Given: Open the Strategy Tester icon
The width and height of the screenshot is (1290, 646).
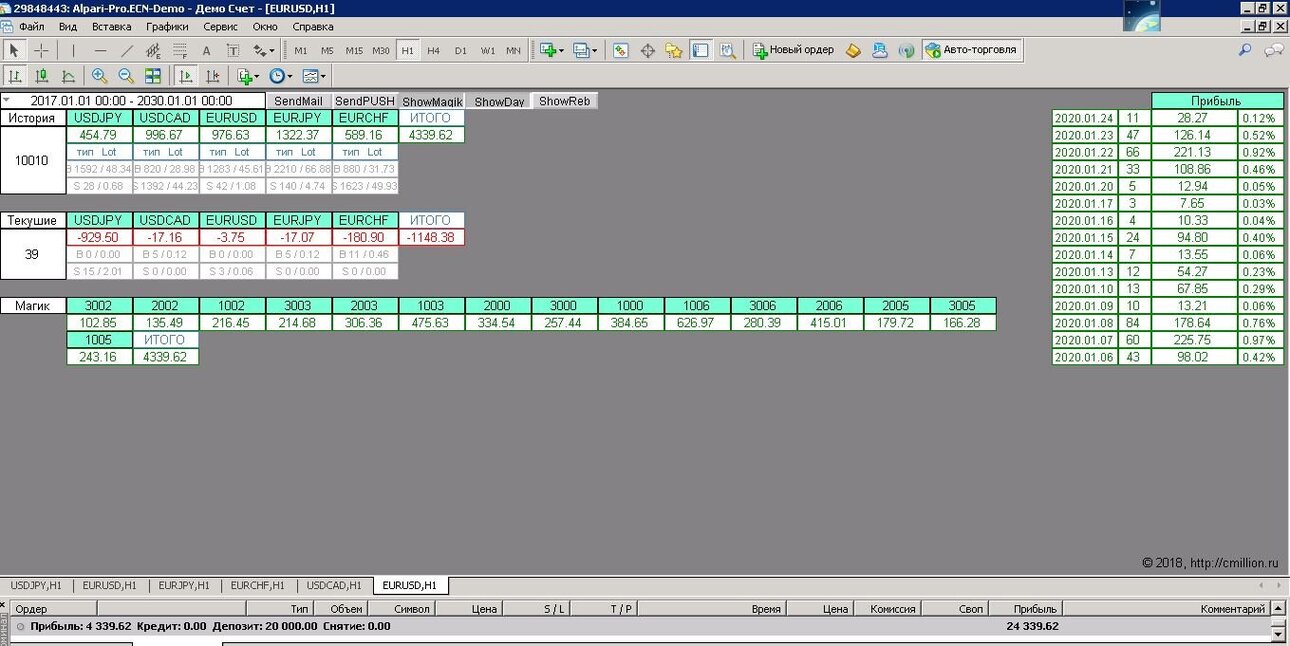Looking at the screenshot, I should [x=727, y=50].
